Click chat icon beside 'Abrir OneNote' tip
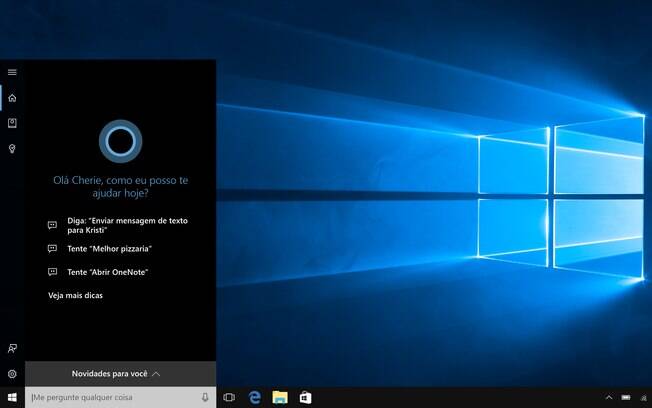The height and width of the screenshot is (408, 652). tap(52, 272)
